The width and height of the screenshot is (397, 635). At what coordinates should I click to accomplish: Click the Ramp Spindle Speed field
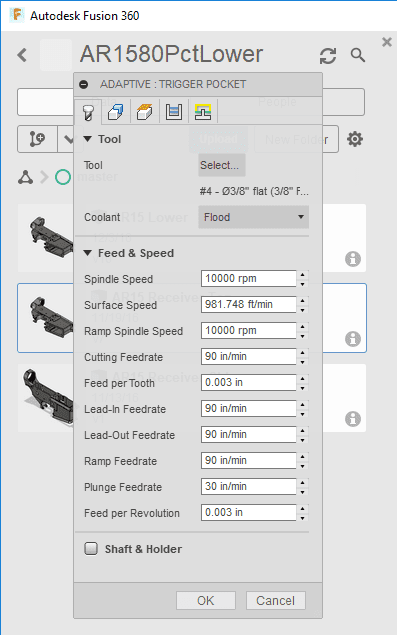[249, 330]
